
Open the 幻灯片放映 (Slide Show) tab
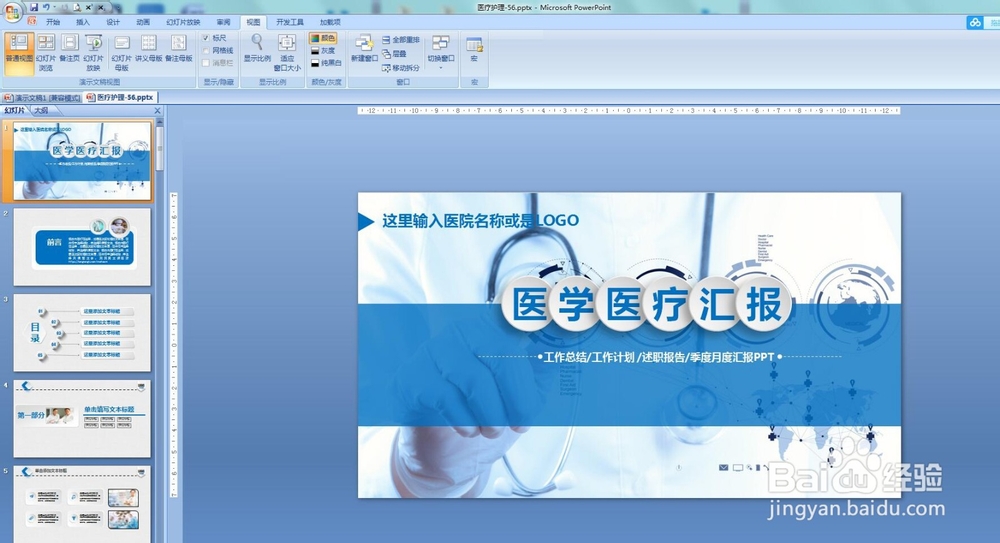(x=183, y=22)
